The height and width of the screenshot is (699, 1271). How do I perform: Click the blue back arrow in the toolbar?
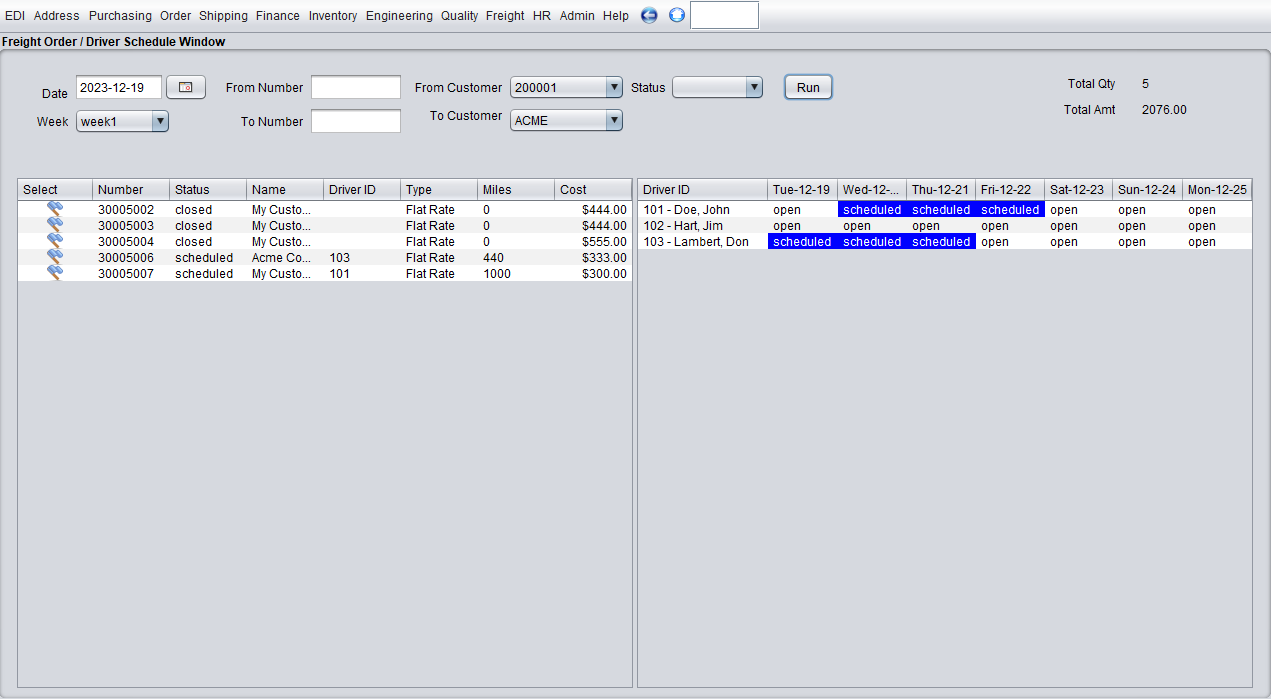pyautogui.click(x=648, y=15)
